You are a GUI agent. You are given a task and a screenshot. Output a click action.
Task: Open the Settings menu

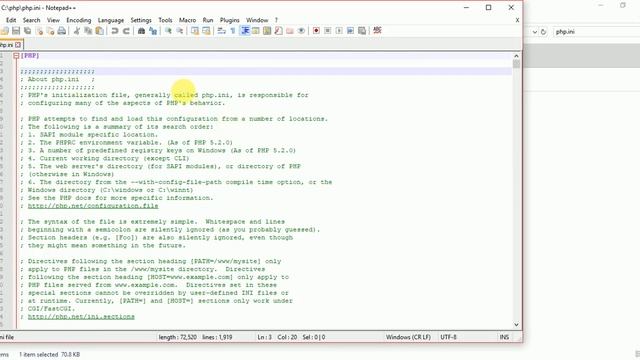coord(141,20)
